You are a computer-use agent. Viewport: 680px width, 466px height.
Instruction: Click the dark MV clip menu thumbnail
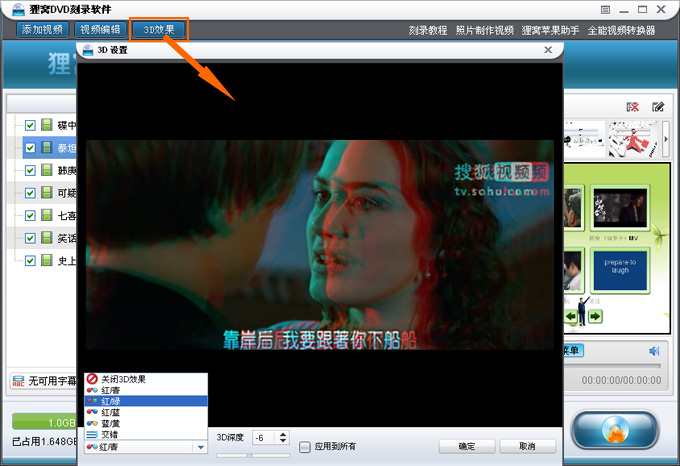click(620, 208)
